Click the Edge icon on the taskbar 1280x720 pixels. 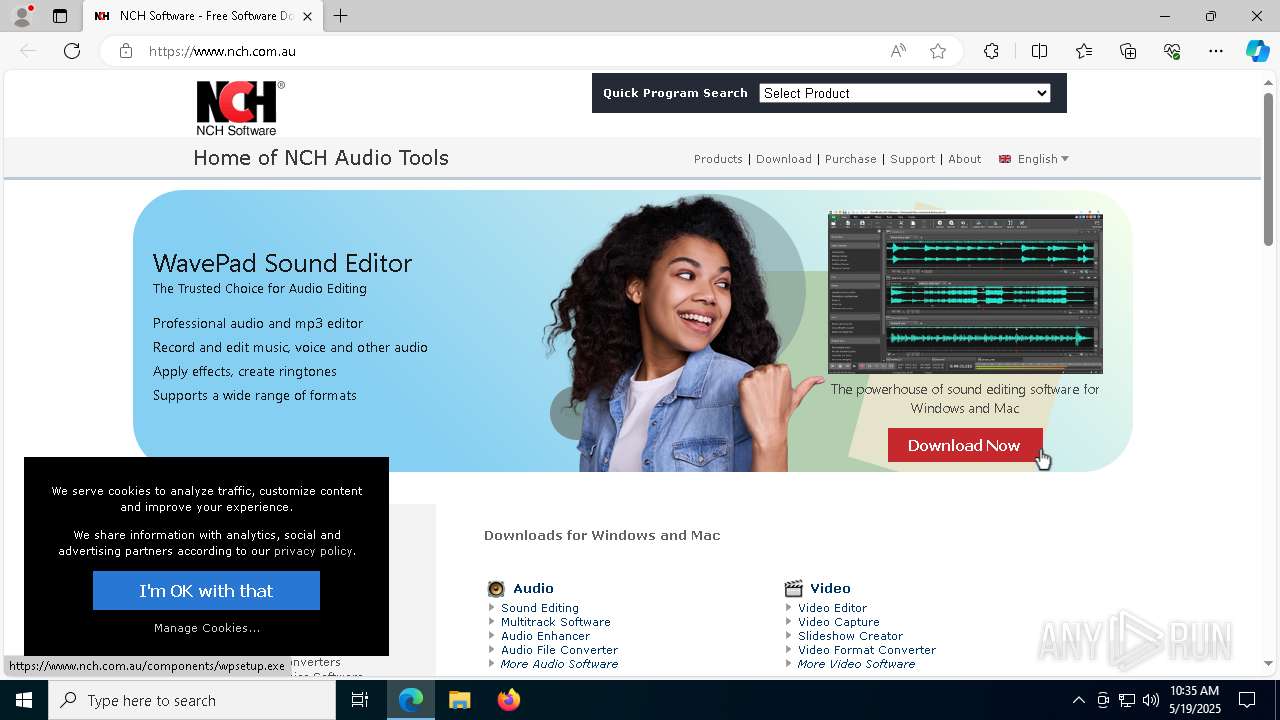(x=411, y=700)
